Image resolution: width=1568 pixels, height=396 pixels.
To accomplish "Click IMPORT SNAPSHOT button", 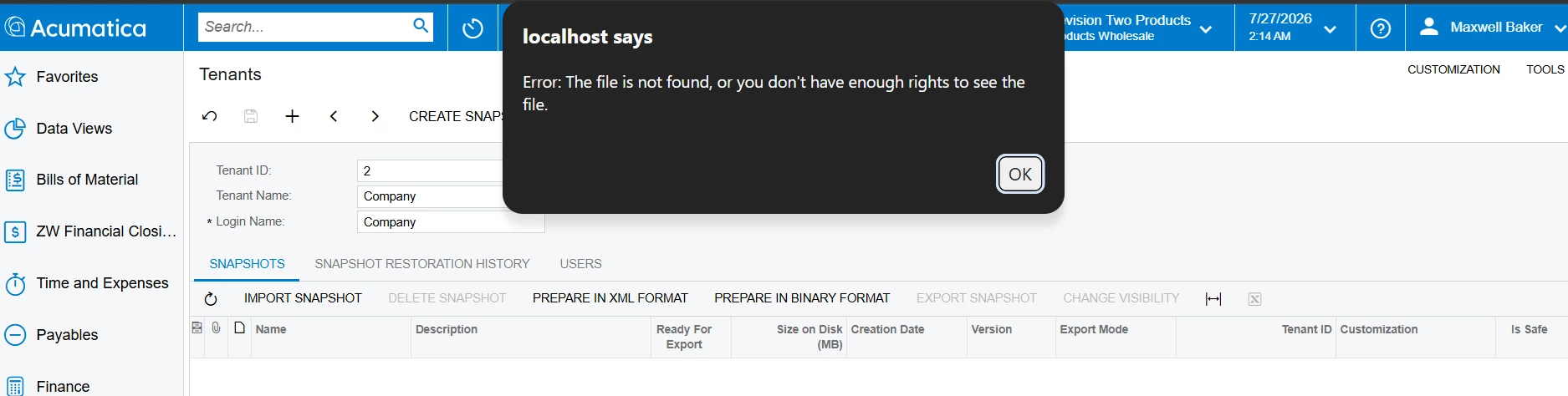I will 303,298.
